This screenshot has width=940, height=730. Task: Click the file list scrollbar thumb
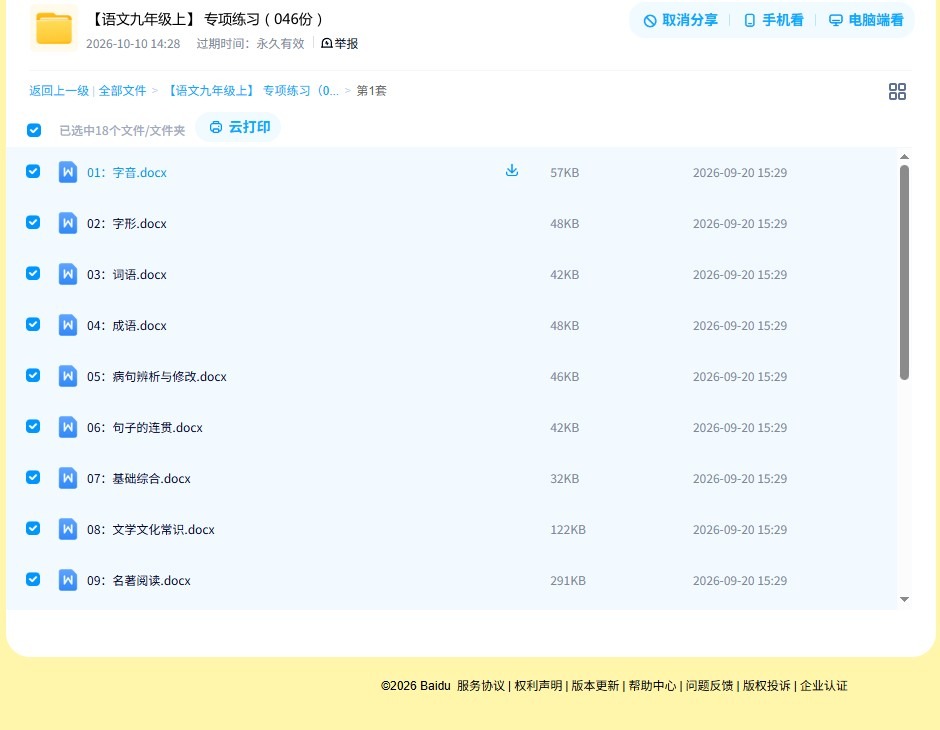(904, 273)
